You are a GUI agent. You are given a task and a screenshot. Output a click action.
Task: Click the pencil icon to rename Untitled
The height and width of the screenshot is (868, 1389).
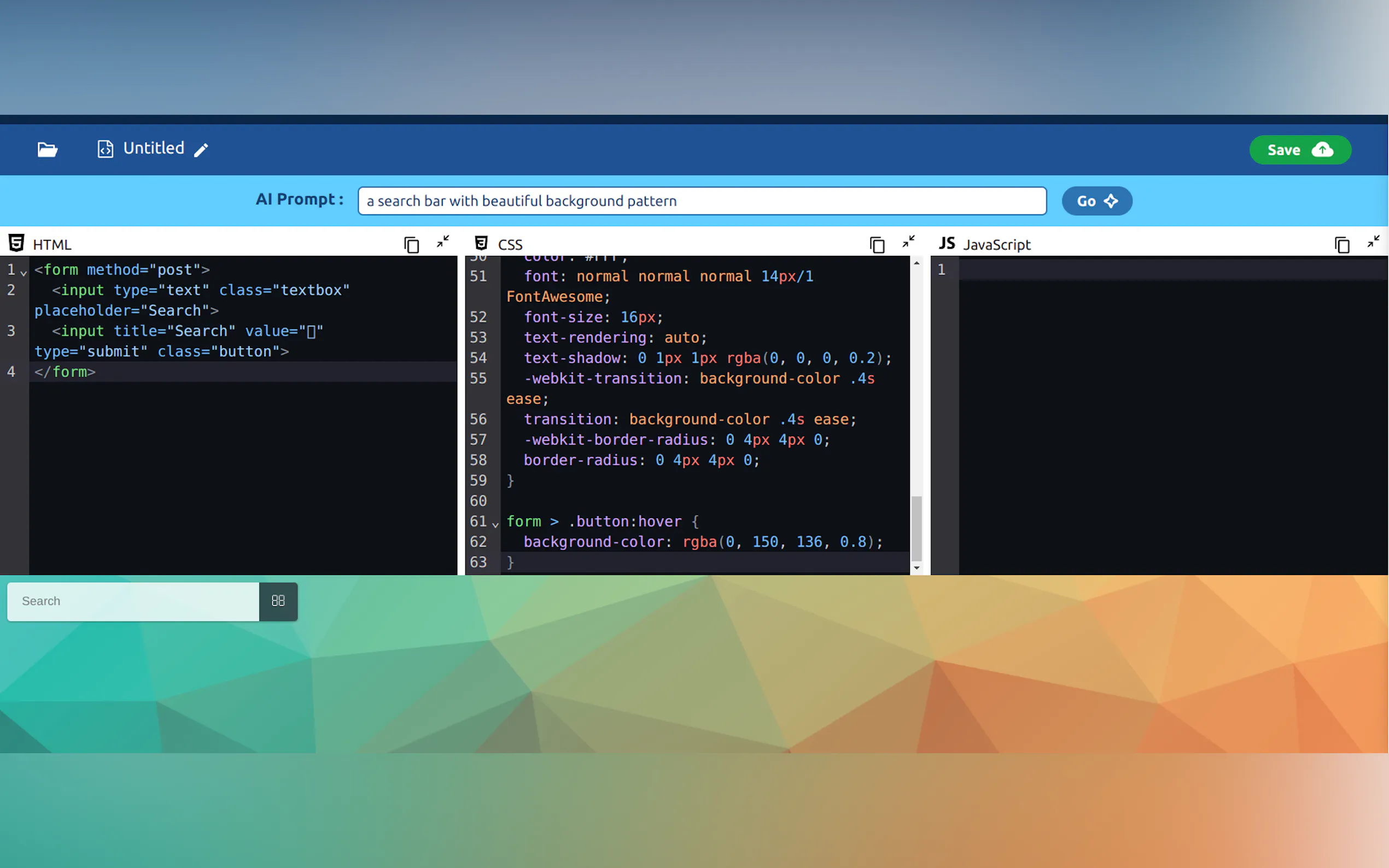[201, 150]
